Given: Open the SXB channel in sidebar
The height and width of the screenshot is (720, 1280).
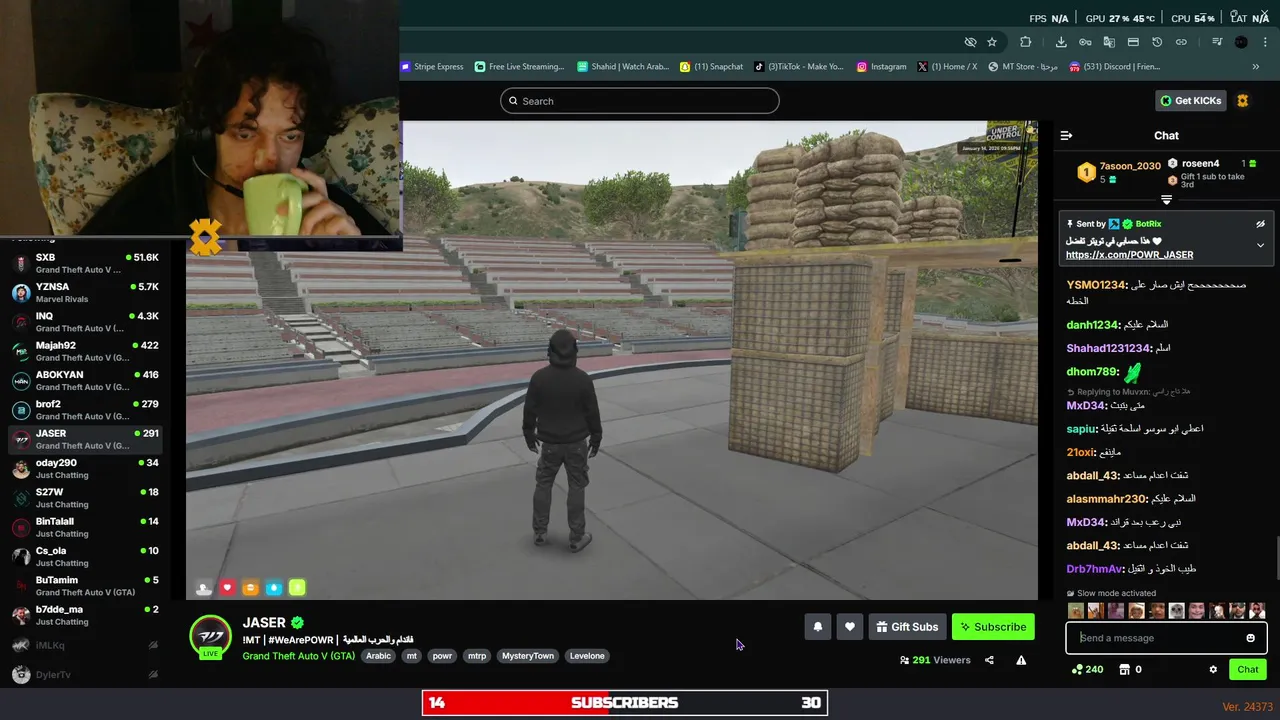Looking at the screenshot, I should 85,263.
